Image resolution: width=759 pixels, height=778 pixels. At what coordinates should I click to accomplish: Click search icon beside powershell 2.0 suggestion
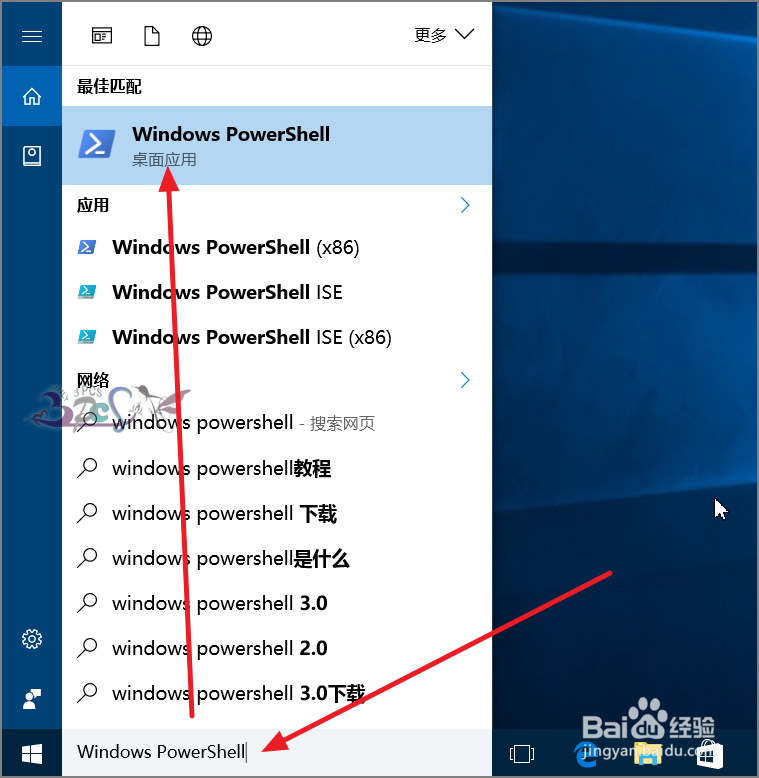[x=87, y=648]
